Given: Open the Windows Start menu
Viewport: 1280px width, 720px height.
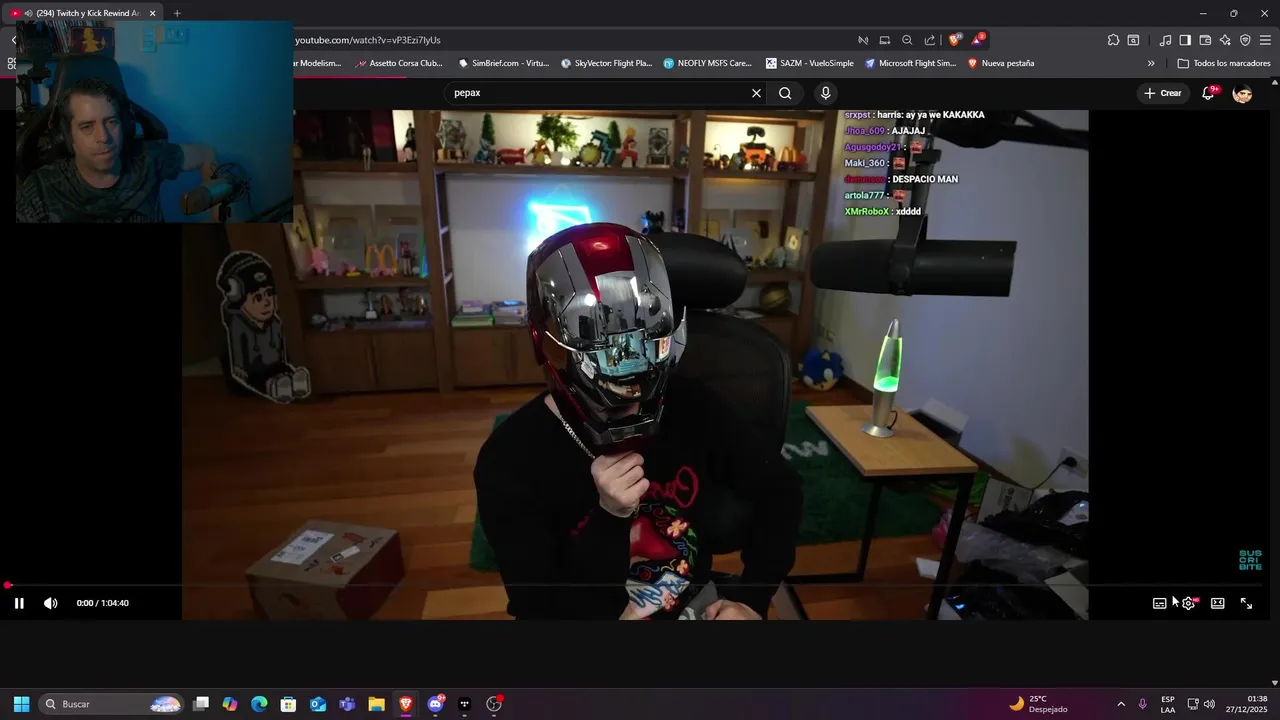Looking at the screenshot, I should 21,704.
